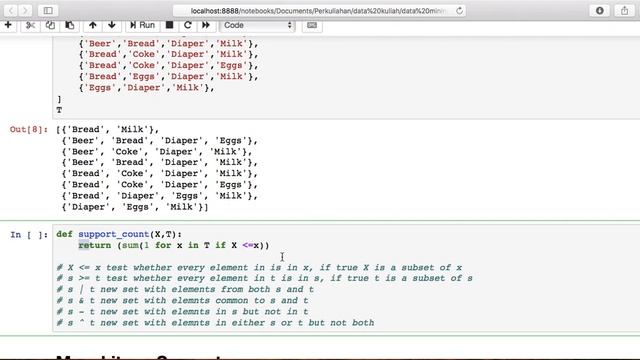Cut selected cells with scissors icon
The image size is (640, 360).
pyautogui.click(x=30, y=25)
